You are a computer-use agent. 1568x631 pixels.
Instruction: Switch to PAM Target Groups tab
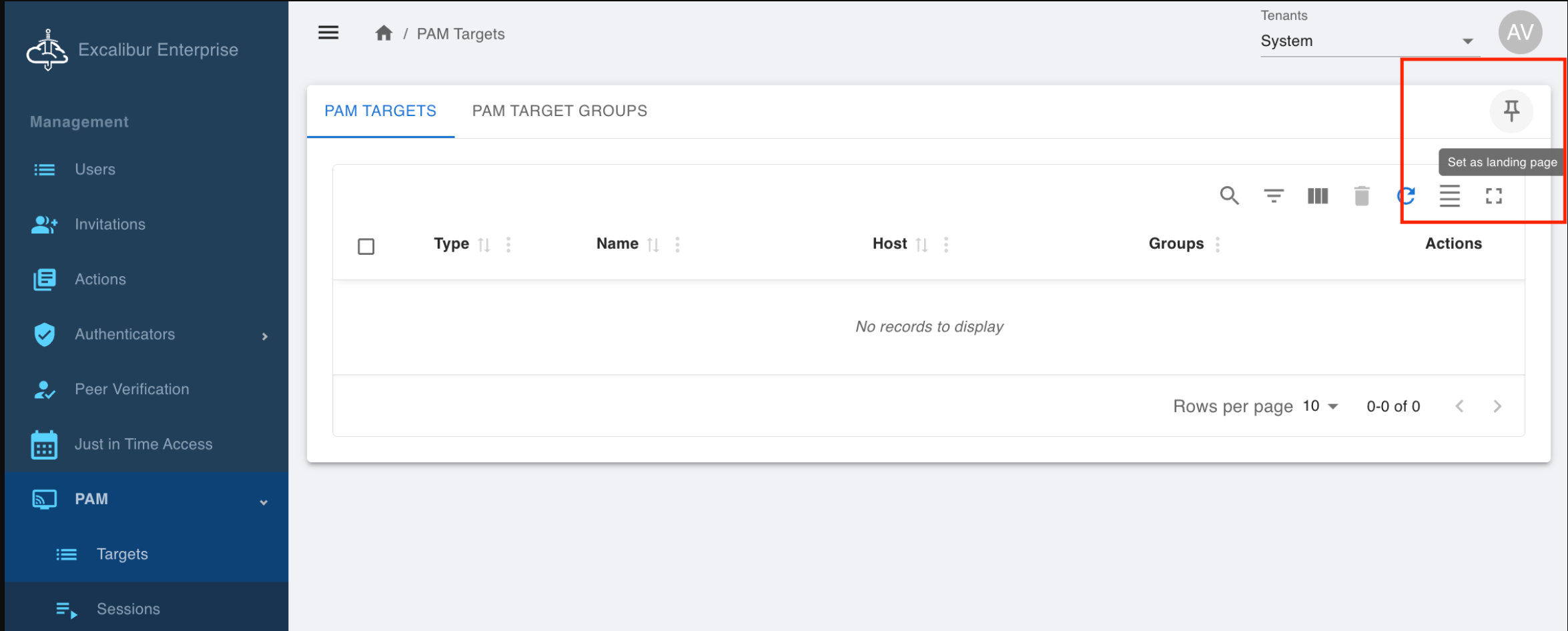[x=559, y=111]
